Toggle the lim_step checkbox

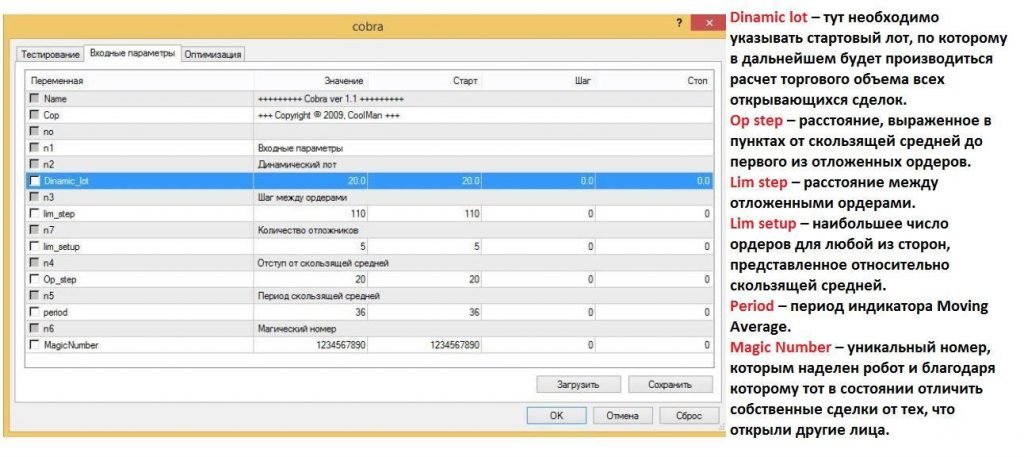click(x=35, y=214)
